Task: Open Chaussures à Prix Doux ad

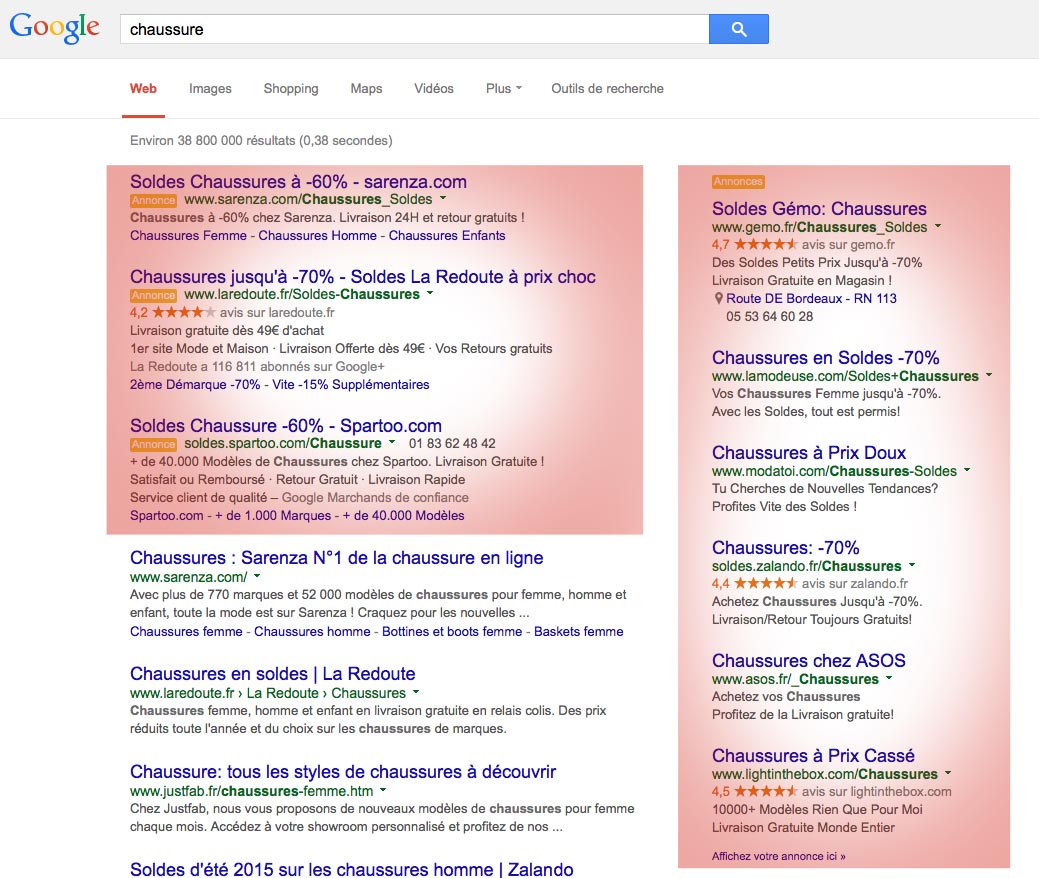Action: click(808, 453)
